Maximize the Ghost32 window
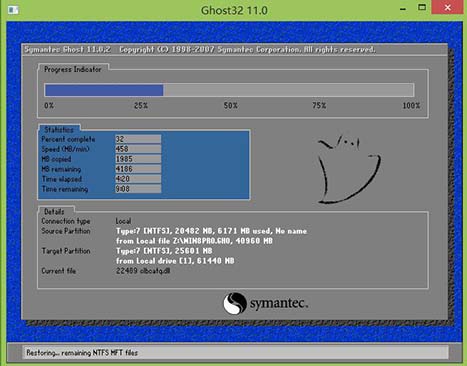Screen dimensions: 467x366 point(422,7)
